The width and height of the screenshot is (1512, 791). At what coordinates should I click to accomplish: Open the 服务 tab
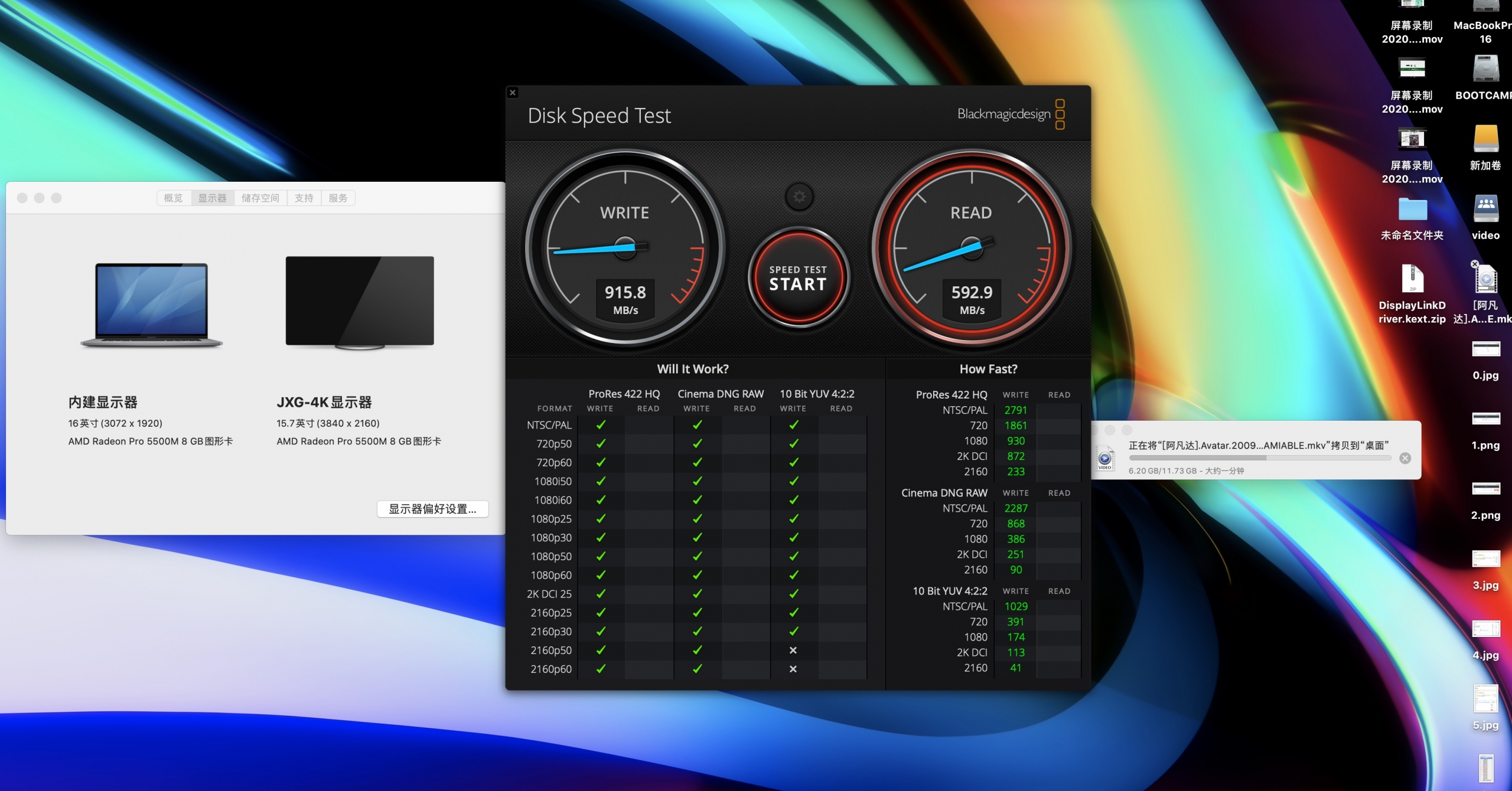click(x=338, y=198)
